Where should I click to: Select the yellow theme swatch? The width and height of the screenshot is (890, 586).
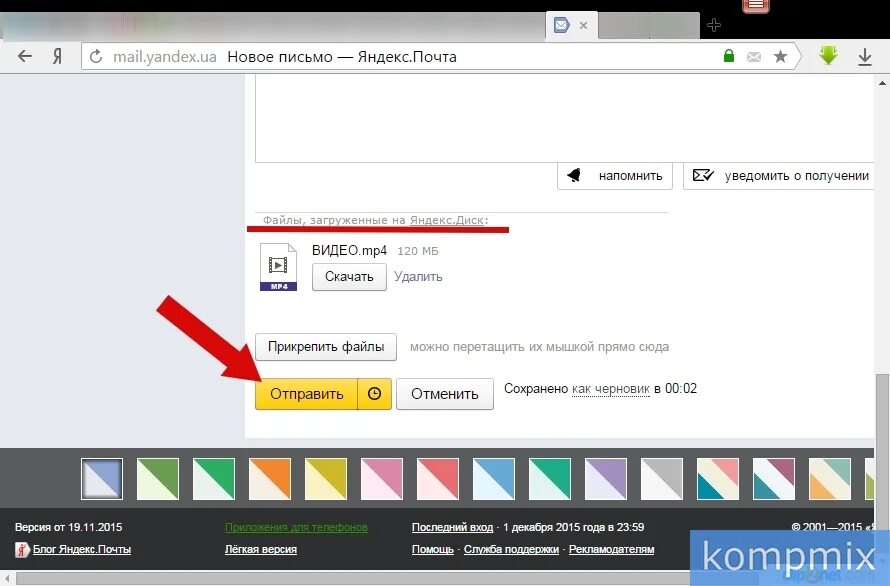coord(326,479)
